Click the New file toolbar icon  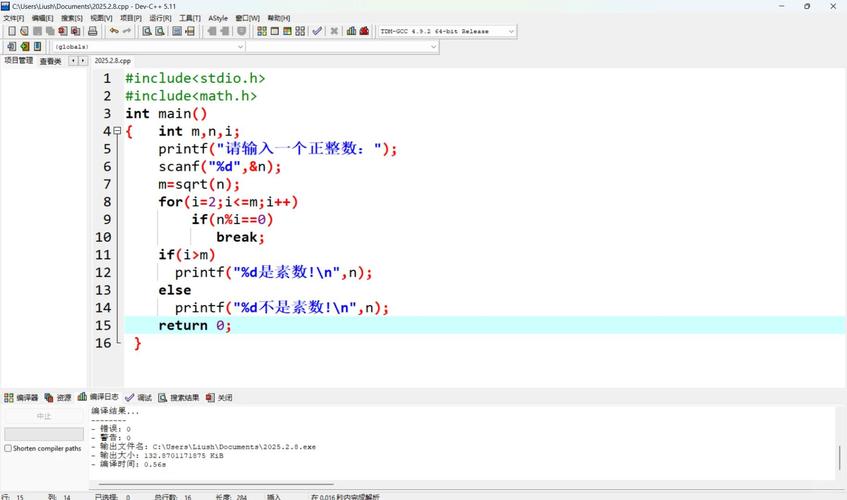10,31
